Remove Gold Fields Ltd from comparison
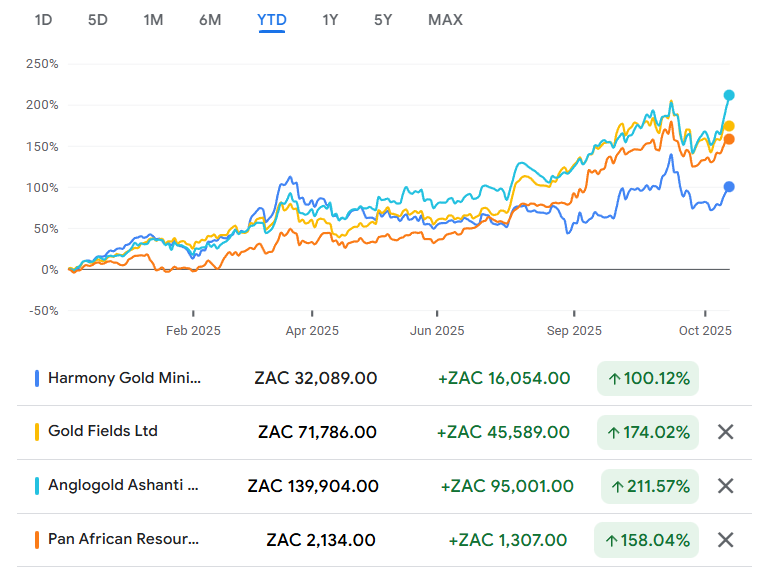Screen dimensions: 766x573 726,432
